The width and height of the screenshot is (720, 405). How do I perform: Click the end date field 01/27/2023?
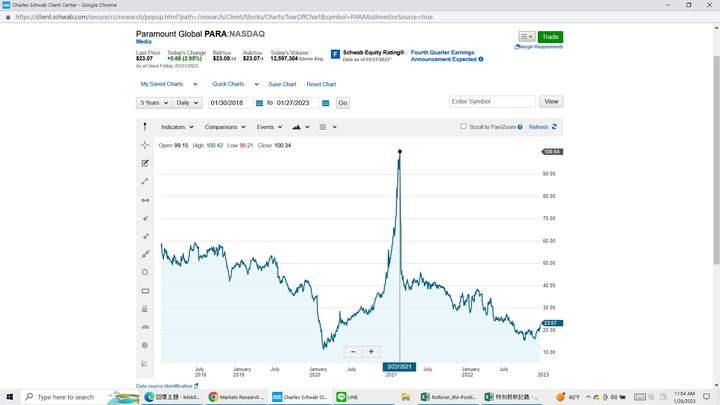pos(297,103)
